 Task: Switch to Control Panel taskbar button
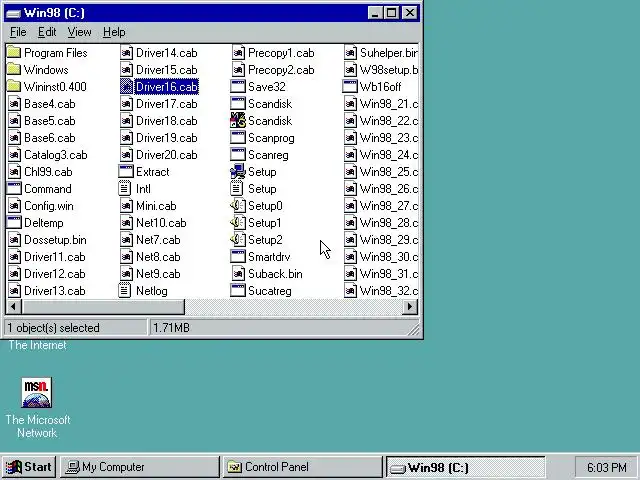pos(302,467)
